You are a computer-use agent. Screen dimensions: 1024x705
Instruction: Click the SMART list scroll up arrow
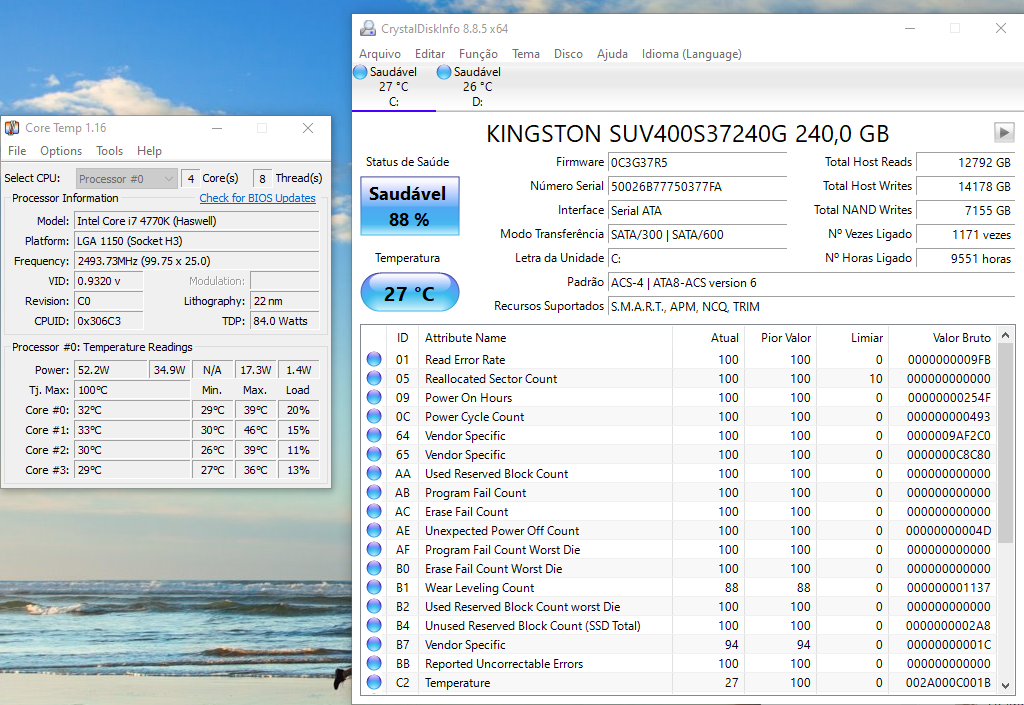1006,335
